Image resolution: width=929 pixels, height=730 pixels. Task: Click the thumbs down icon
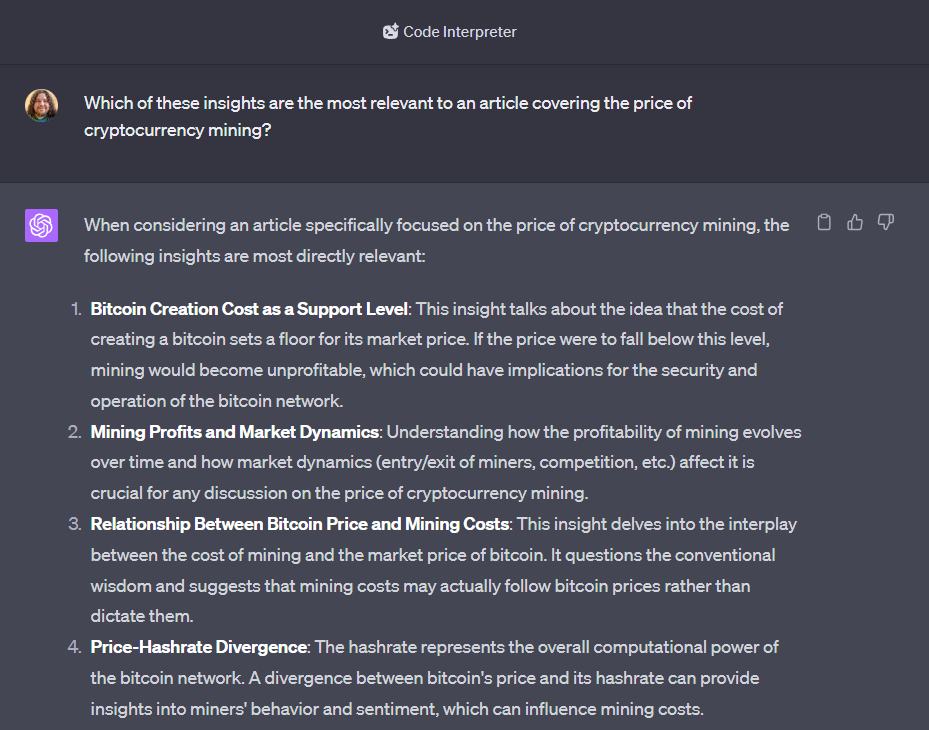click(886, 222)
